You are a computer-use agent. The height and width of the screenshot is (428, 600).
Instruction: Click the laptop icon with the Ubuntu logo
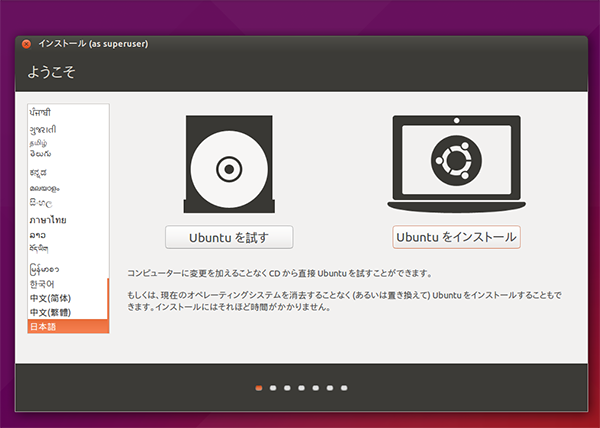coord(457,164)
